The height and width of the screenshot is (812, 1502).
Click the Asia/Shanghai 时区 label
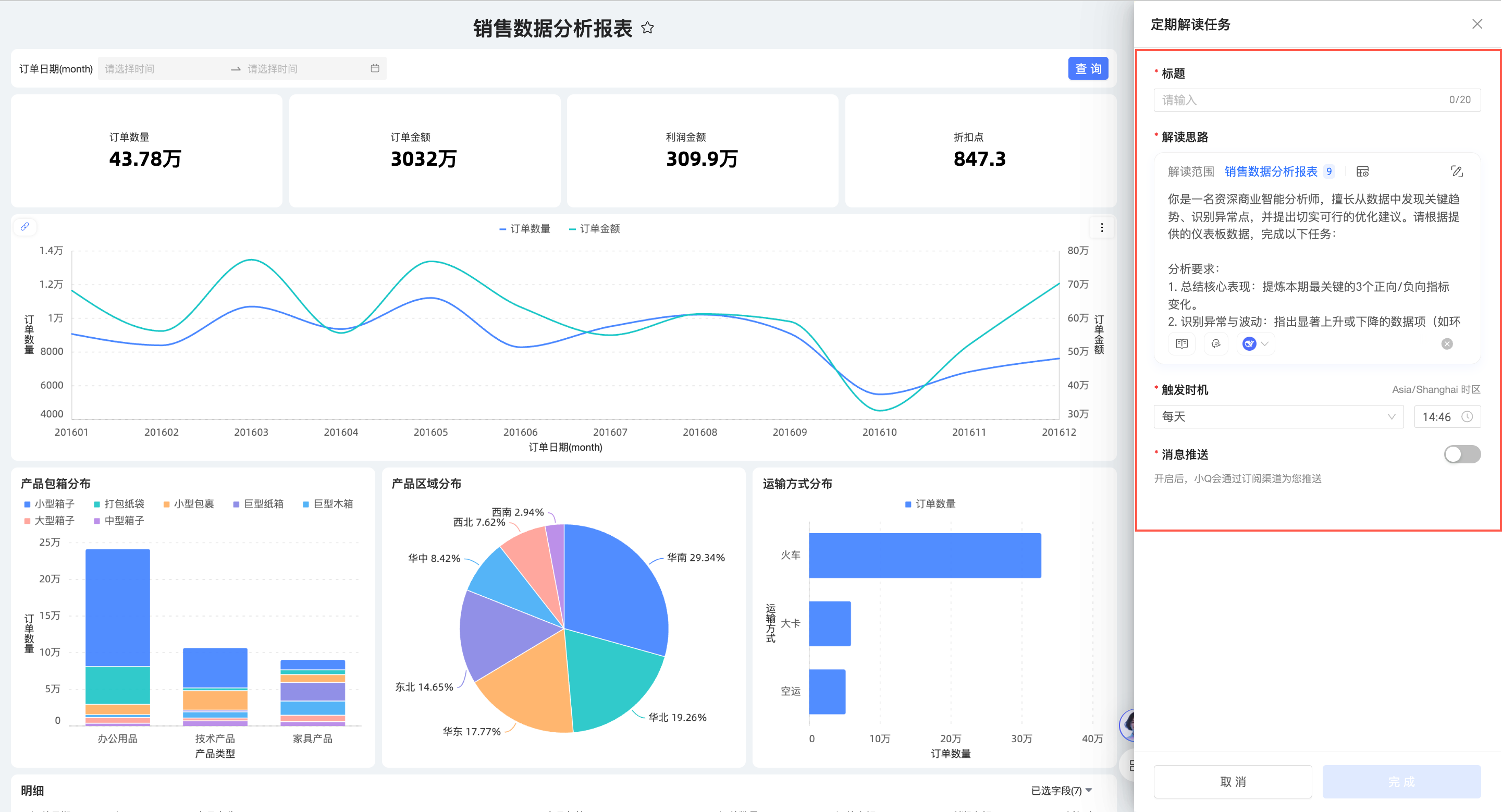tap(1436, 389)
